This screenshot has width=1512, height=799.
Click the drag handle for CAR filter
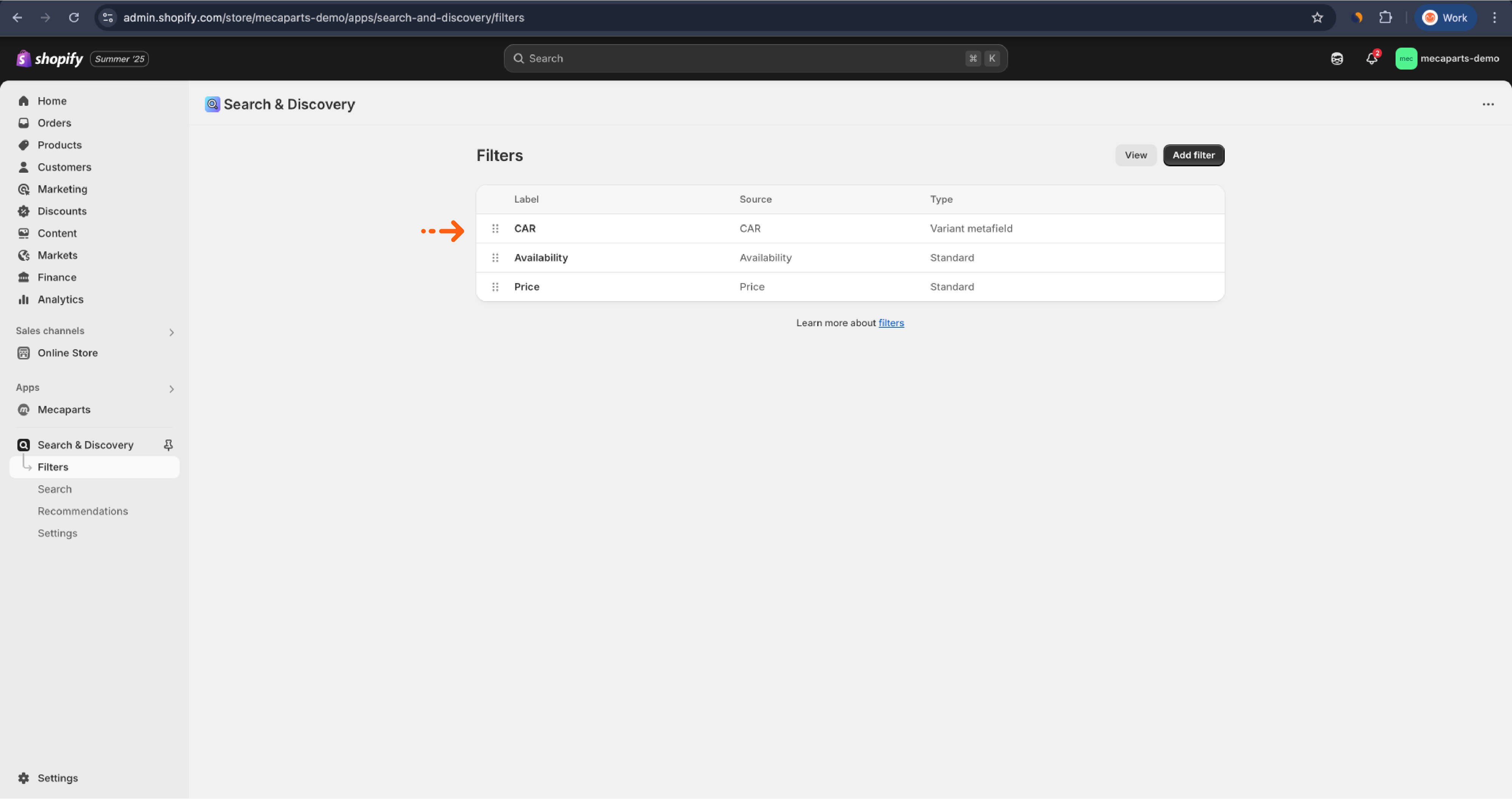(495, 228)
